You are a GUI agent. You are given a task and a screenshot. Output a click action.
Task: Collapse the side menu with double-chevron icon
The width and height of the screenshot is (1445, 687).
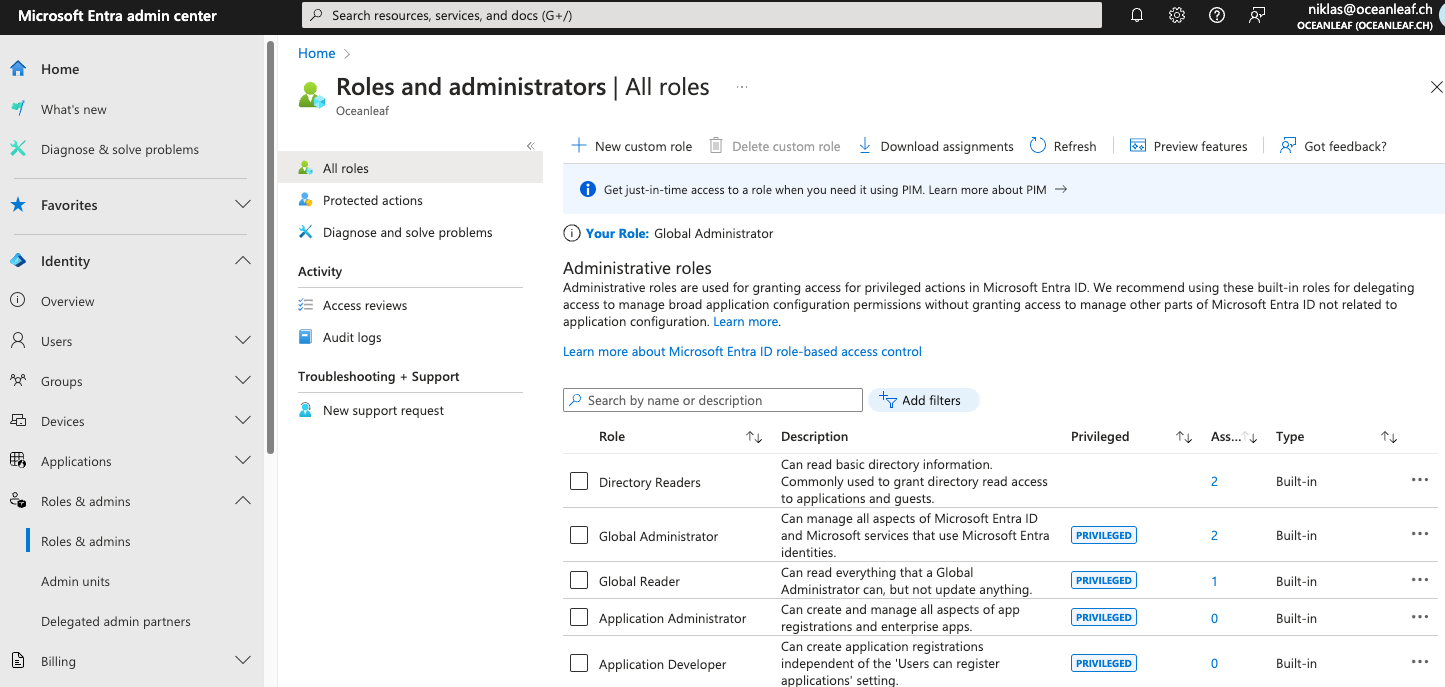click(x=531, y=146)
